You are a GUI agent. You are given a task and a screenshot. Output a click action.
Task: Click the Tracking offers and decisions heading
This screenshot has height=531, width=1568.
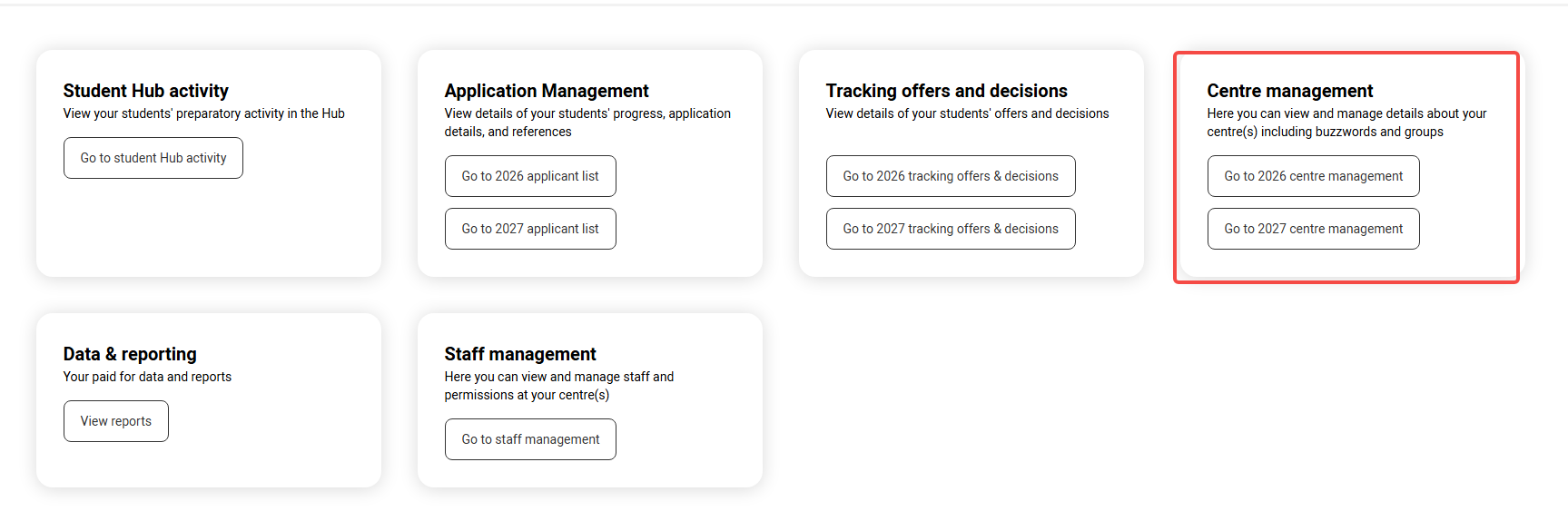[947, 91]
